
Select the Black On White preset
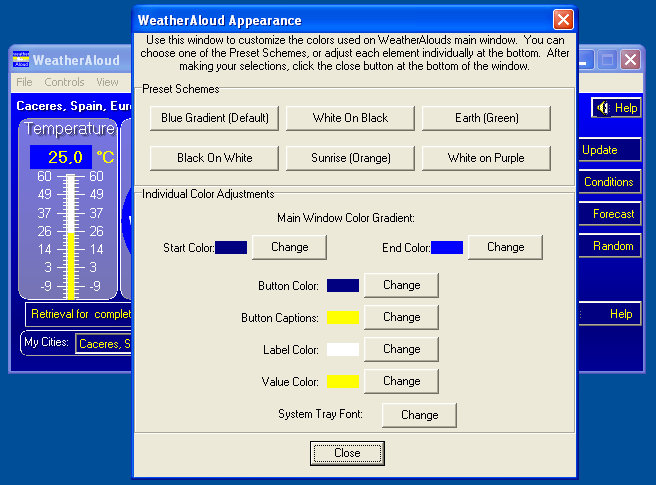214,158
